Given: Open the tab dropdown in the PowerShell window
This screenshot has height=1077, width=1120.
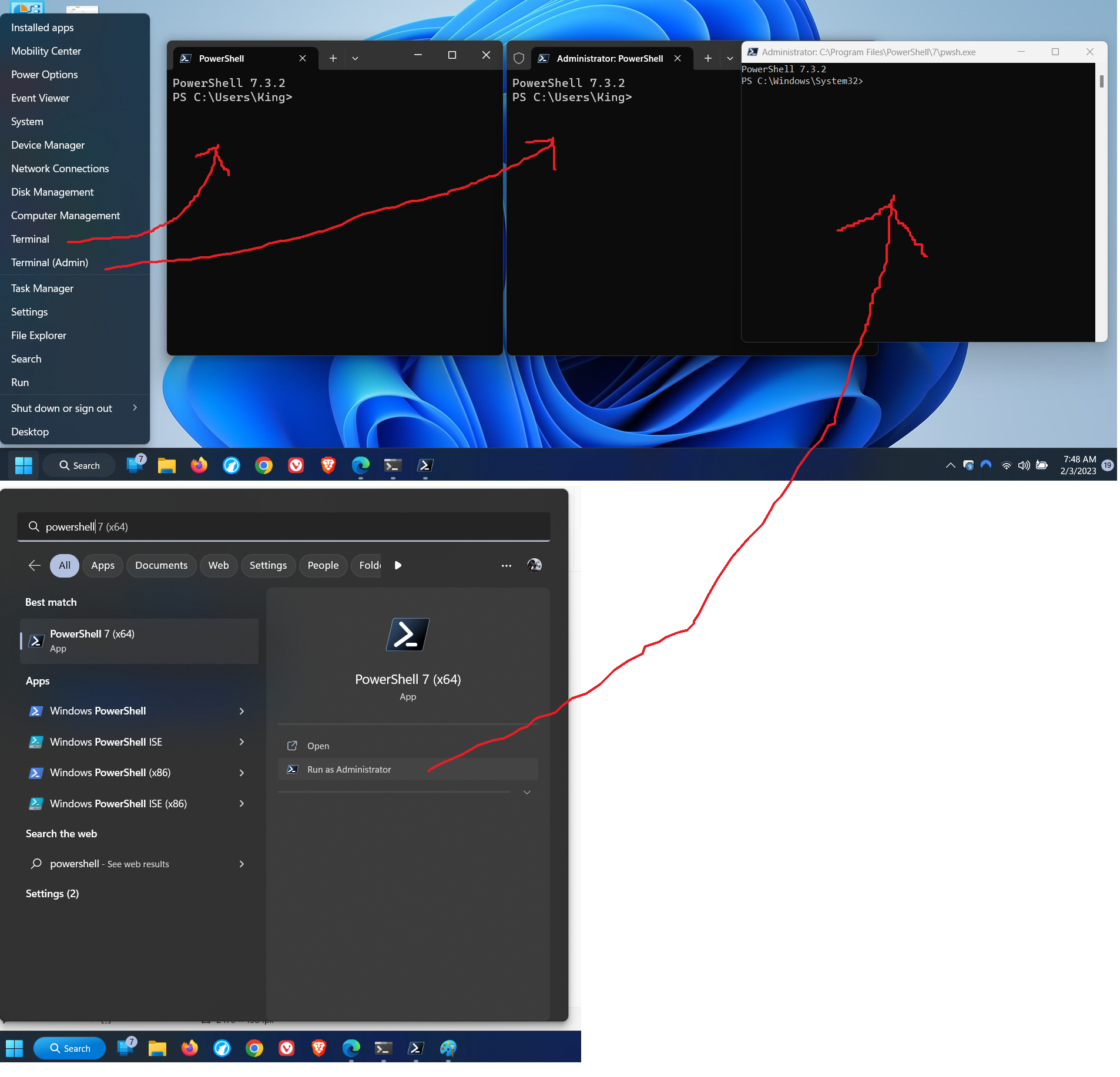Looking at the screenshot, I should point(355,58).
